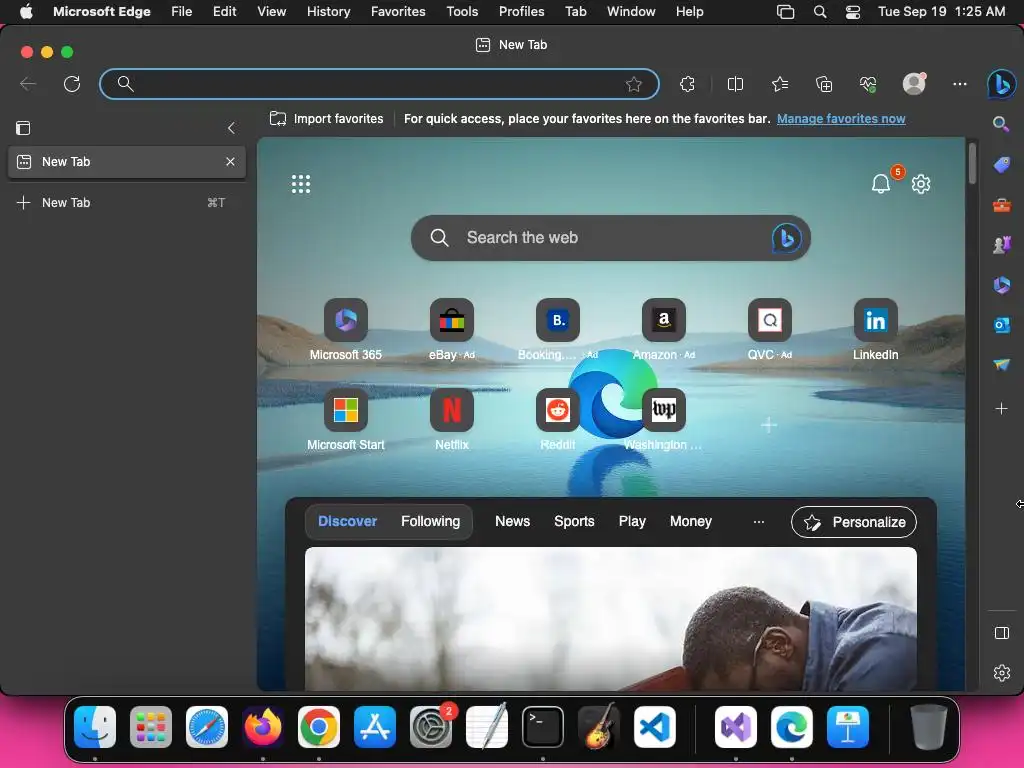This screenshot has height=768, width=1024.
Task: Add this page to favorites star
Action: coord(633,84)
